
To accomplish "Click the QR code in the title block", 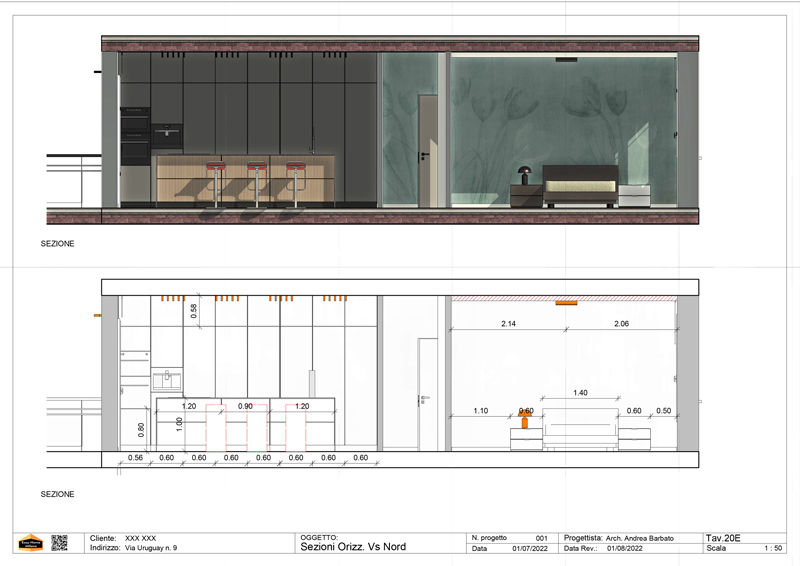I will pos(59,543).
